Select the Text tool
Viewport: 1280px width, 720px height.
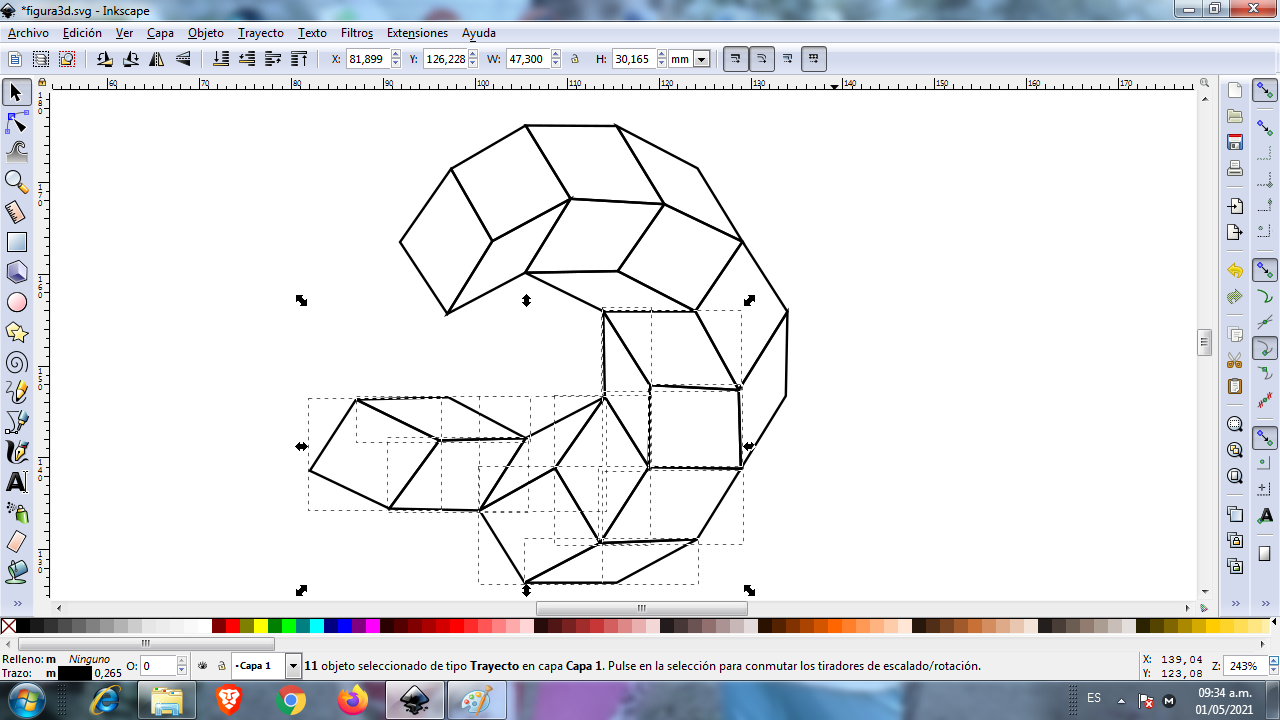pyautogui.click(x=16, y=482)
